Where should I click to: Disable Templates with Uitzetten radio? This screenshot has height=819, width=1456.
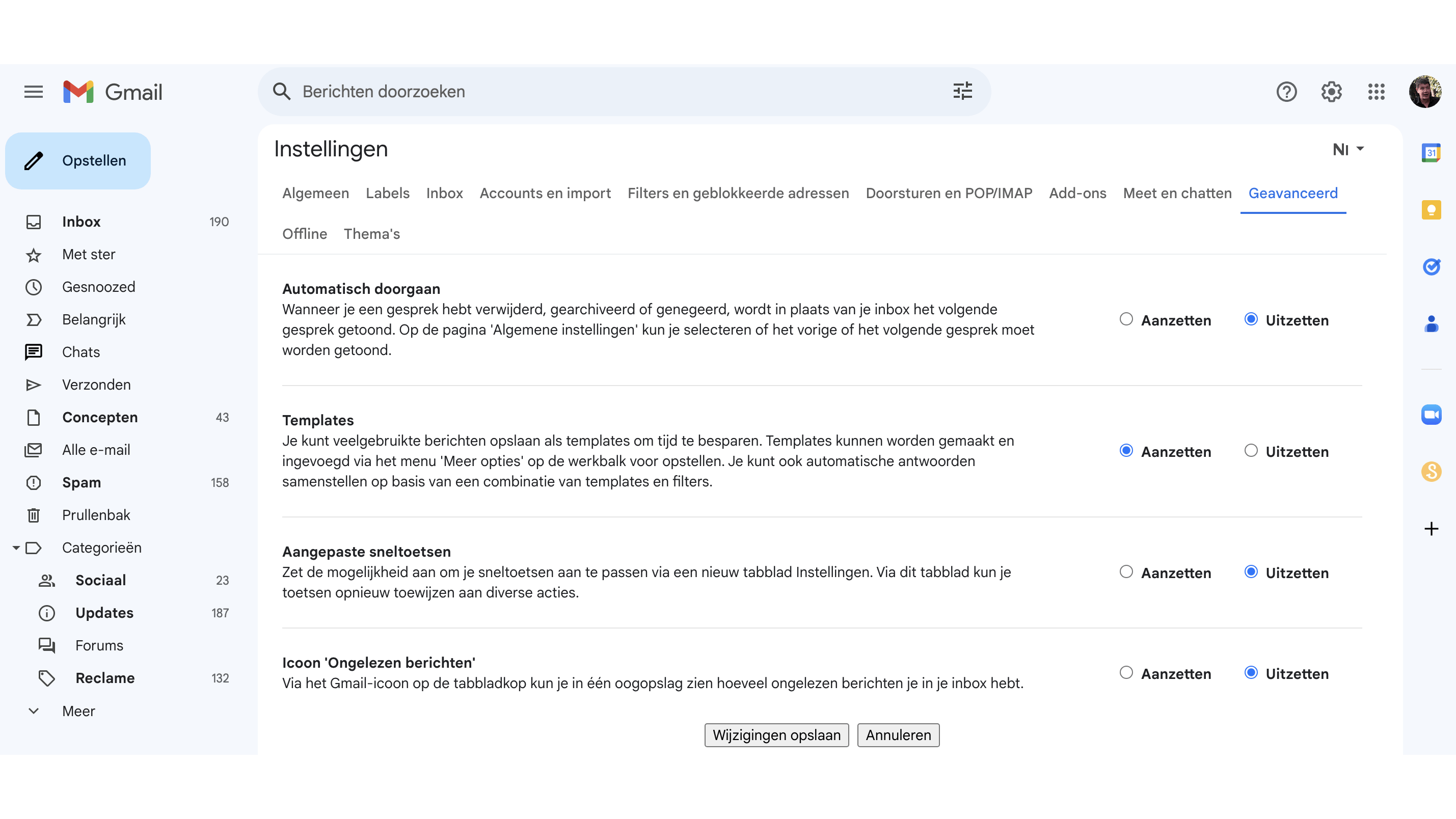1251,450
